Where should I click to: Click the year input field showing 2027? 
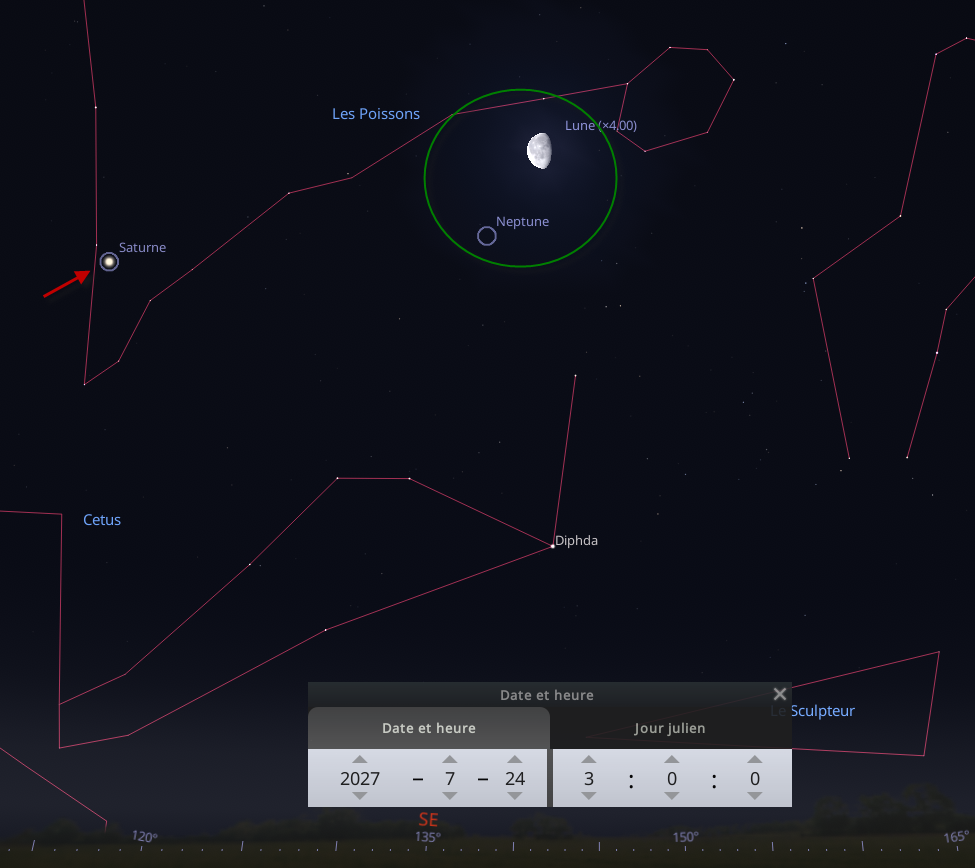coord(361,779)
